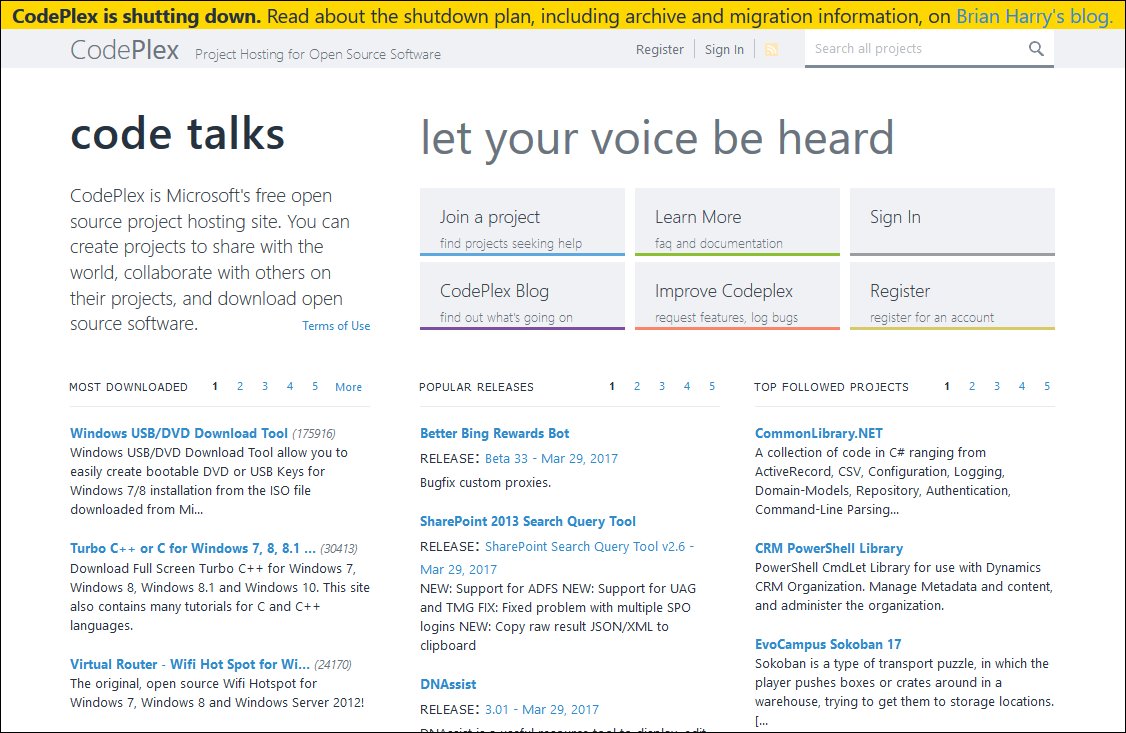The height and width of the screenshot is (733, 1126).
Task: Open EvoCampus Sokoban 17 project
Action: click(x=828, y=644)
